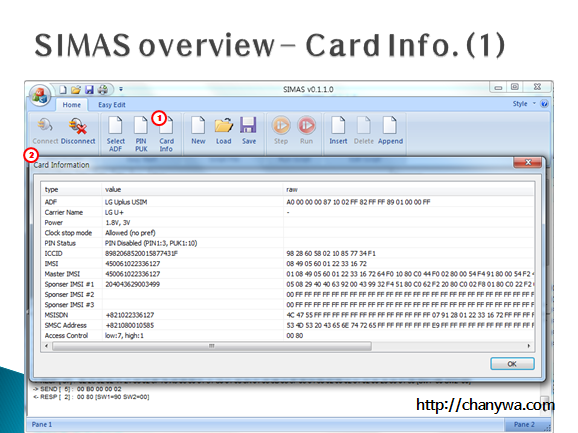Open the quick access toolbar customize arrow
The image size is (578, 433).
(121, 89)
